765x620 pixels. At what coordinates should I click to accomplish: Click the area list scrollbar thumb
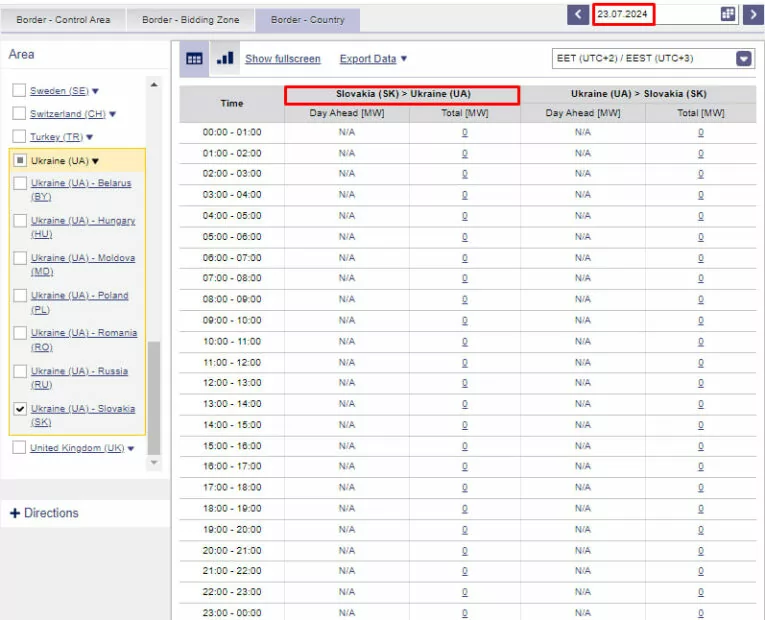[x=154, y=398]
